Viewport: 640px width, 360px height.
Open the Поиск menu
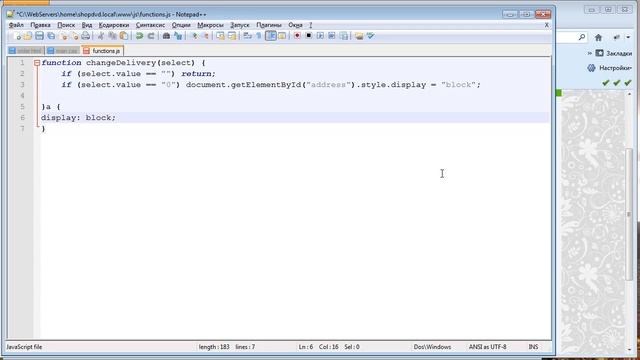(x=66, y=25)
